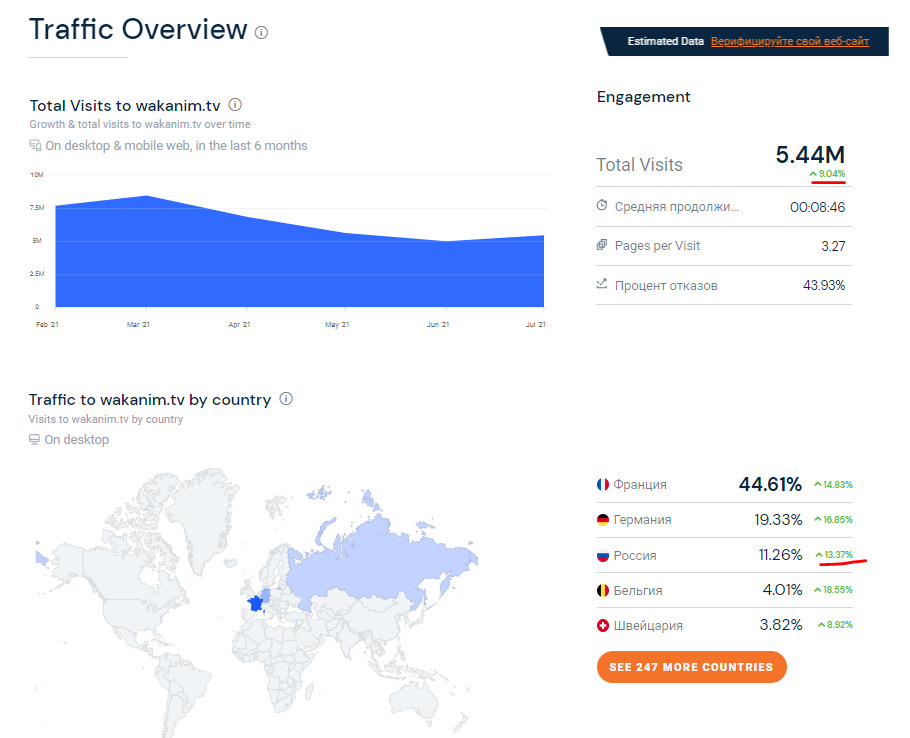910x738 pixels.
Task: Click the Russian flag icon
Action: [x=603, y=555]
